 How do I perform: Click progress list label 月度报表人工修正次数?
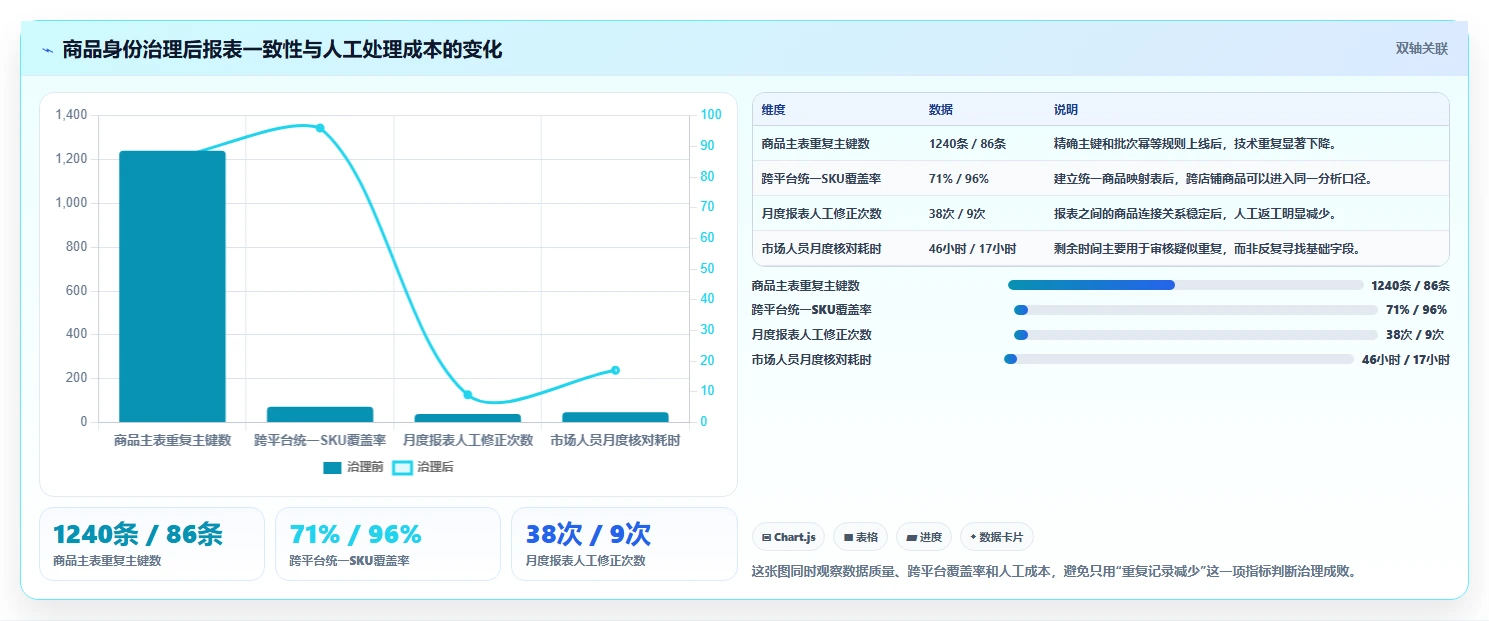[x=812, y=335]
